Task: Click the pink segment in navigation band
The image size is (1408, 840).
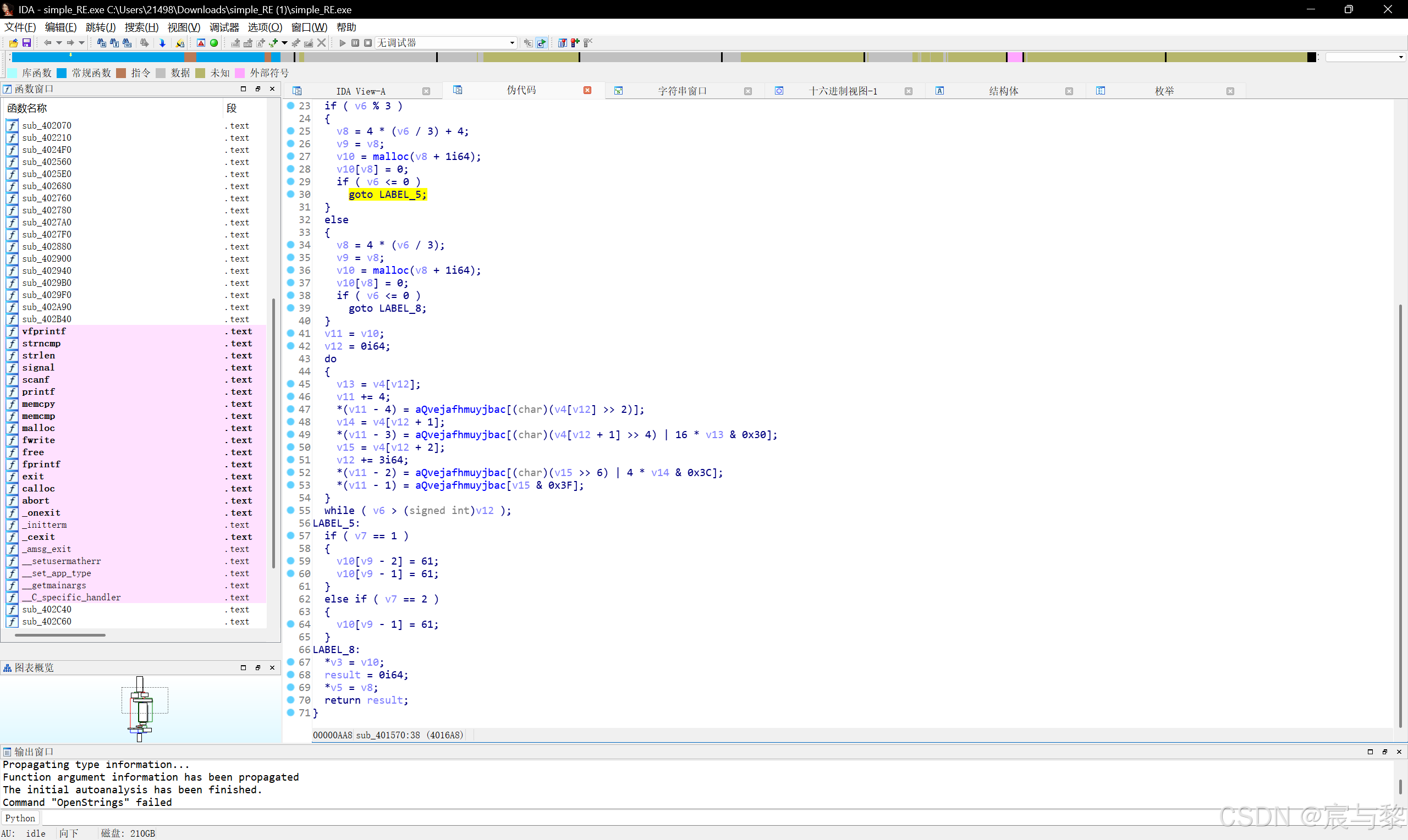Action: pos(1015,57)
